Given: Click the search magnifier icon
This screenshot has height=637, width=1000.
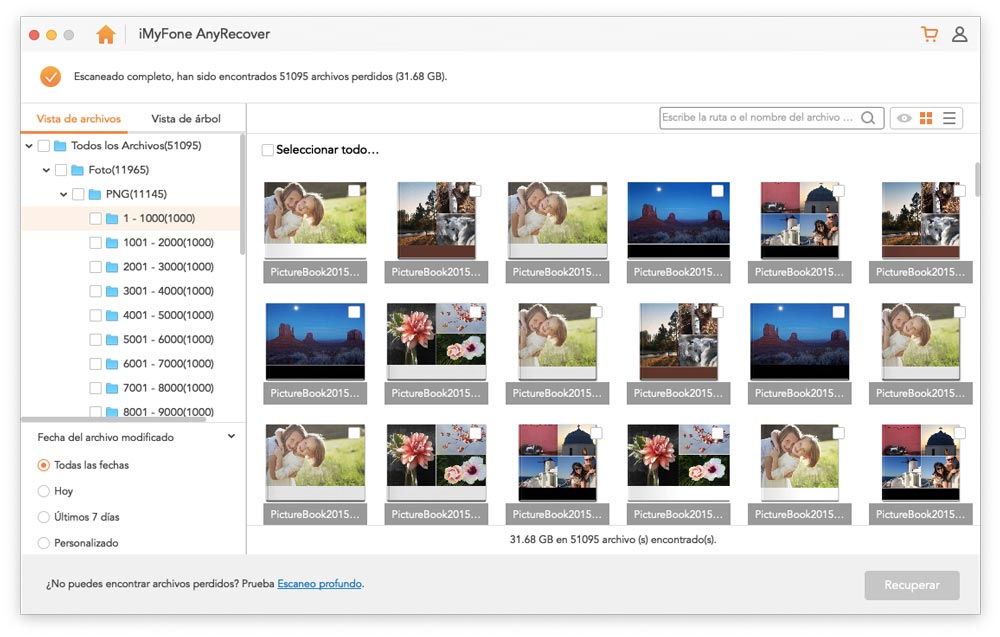Looking at the screenshot, I should 867,118.
